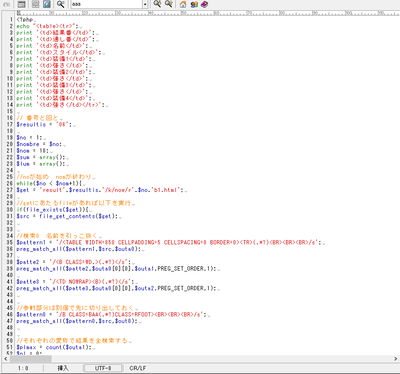
Task: Click the horizontal scrollbar thumb
Action: [31, 359]
